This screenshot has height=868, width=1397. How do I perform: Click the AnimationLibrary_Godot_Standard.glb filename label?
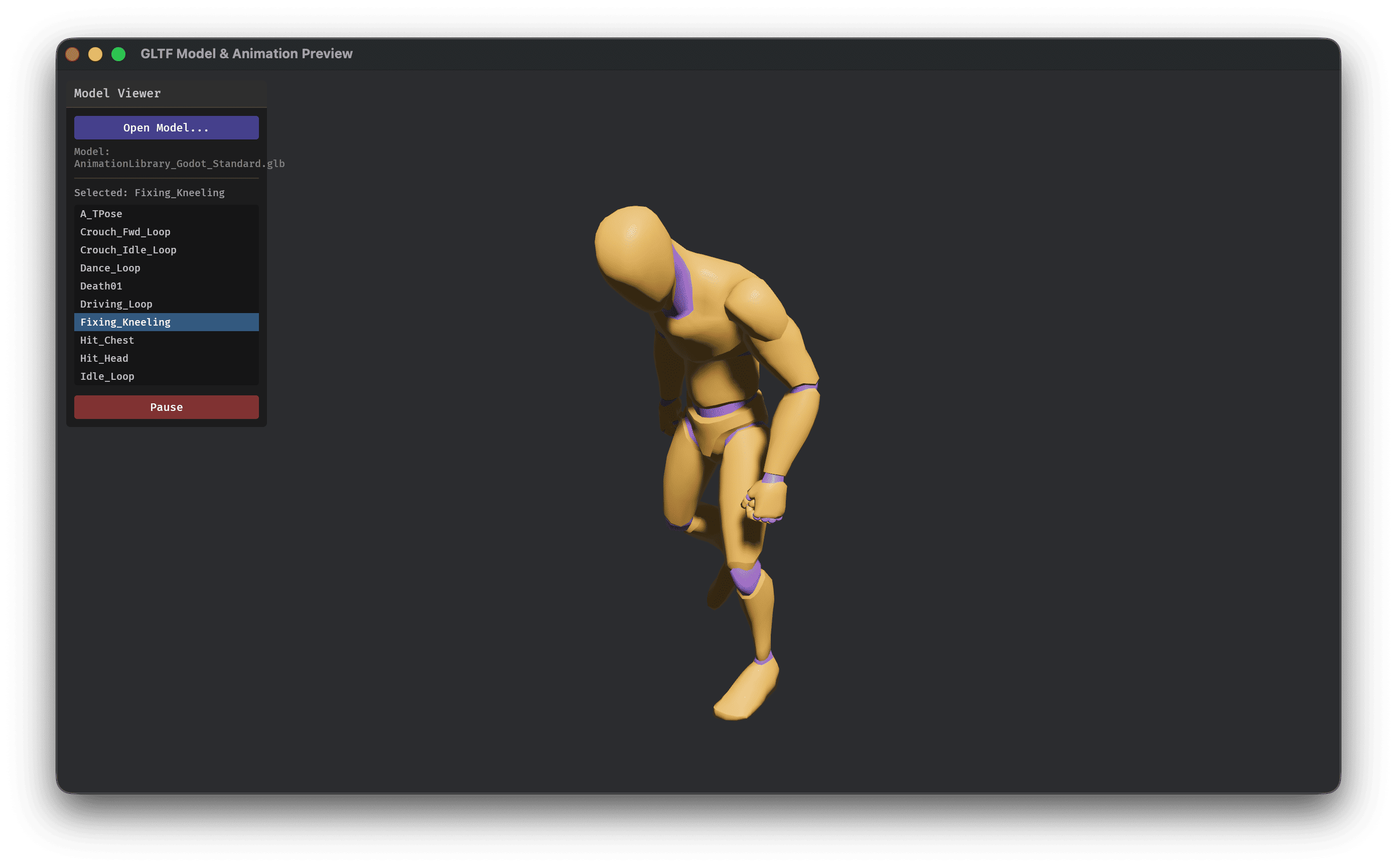180,163
